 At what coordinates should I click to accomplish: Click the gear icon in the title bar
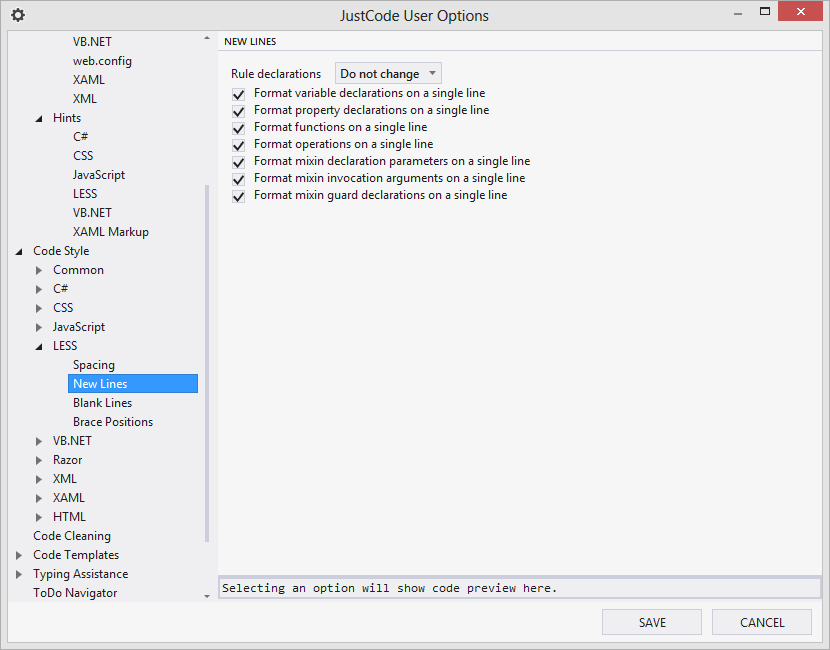[x=17, y=15]
